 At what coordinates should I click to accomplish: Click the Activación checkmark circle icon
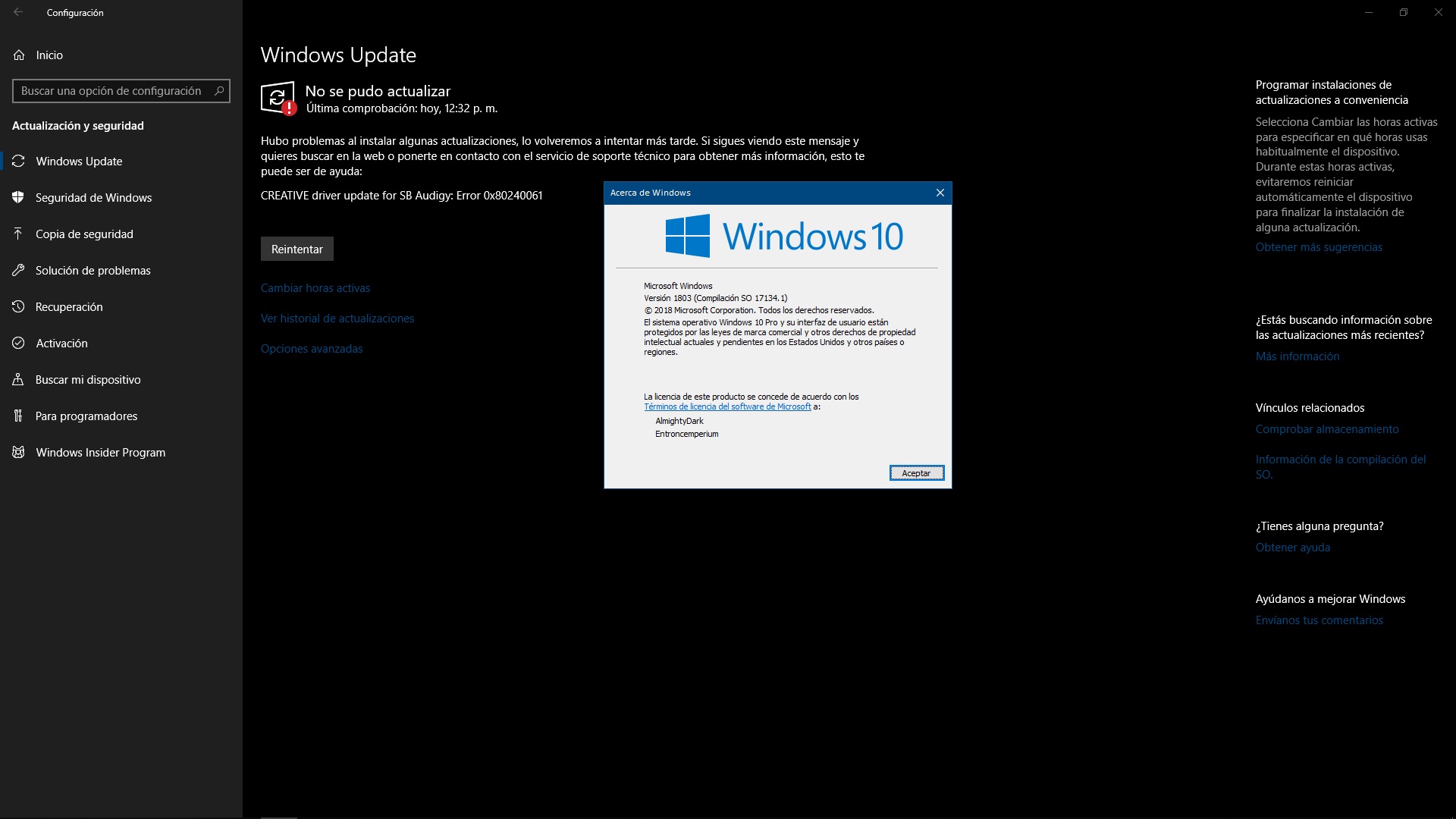click(x=19, y=343)
